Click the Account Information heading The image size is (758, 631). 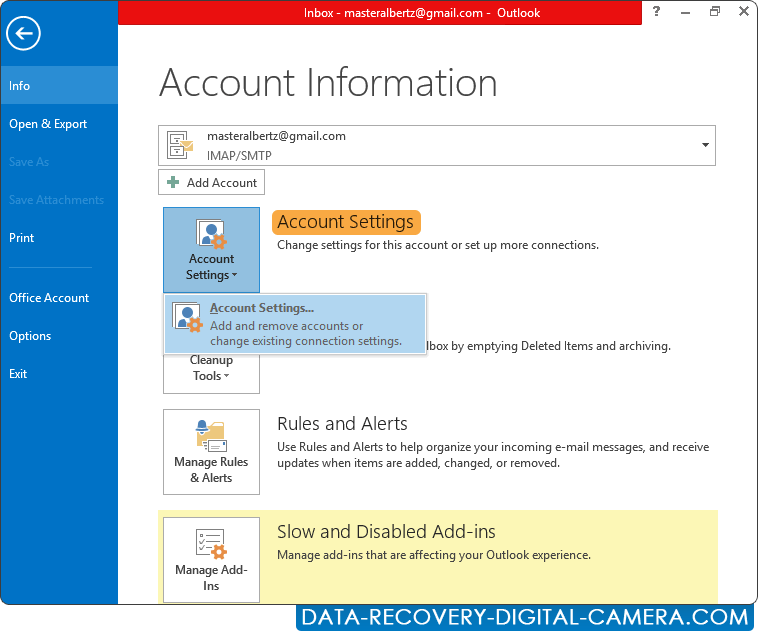point(328,83)
